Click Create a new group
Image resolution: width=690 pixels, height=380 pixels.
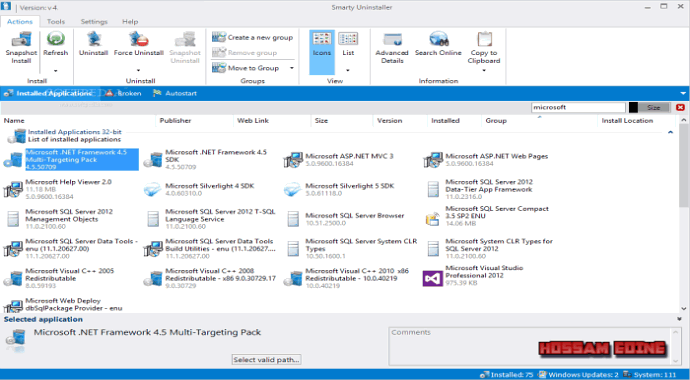click(252, 37)
